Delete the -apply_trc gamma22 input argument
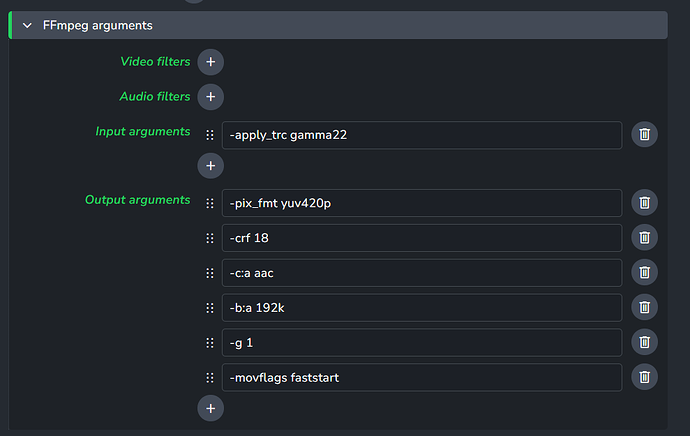690x436 pixels. point(644,134)
